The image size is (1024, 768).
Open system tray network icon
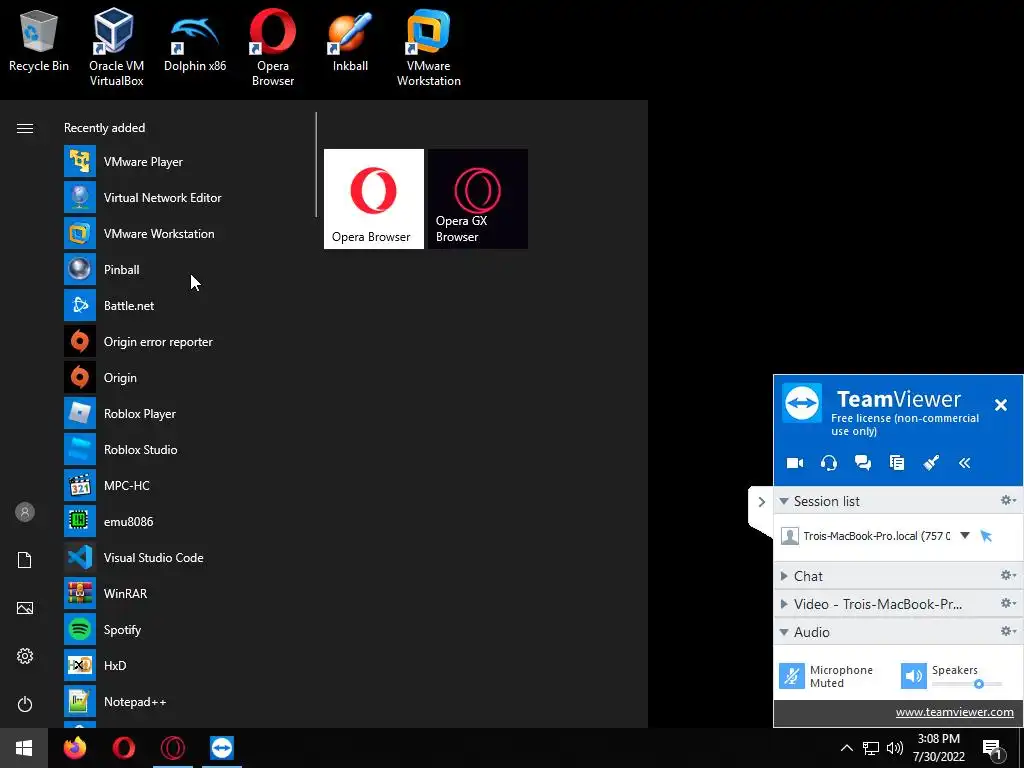(x=871, y=748)
